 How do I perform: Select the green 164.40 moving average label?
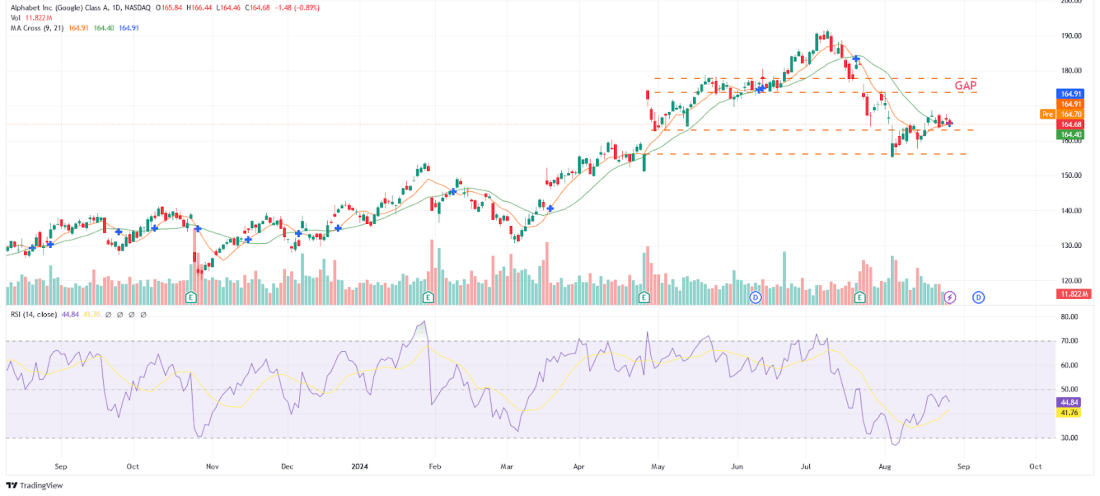point(1070,134)
